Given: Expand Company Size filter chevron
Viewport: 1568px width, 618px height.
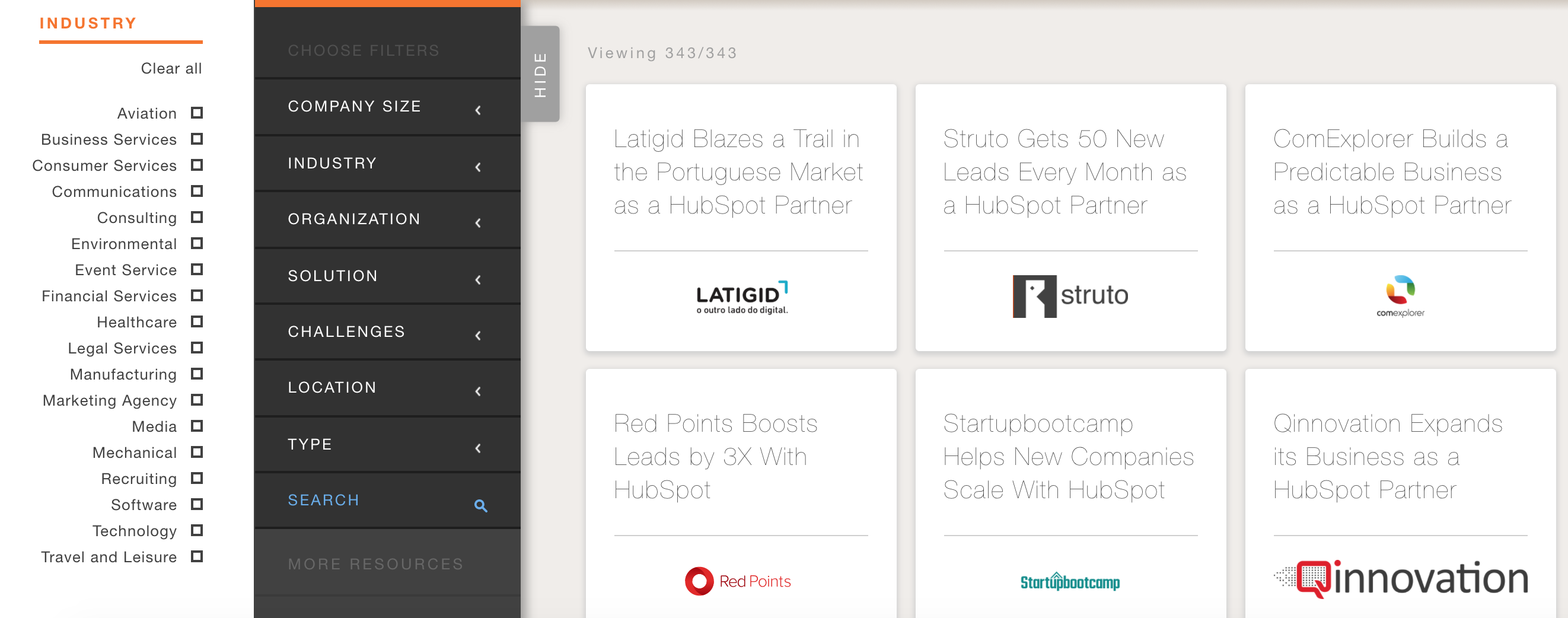Looking at the screenshot, I should pos(479,110).
